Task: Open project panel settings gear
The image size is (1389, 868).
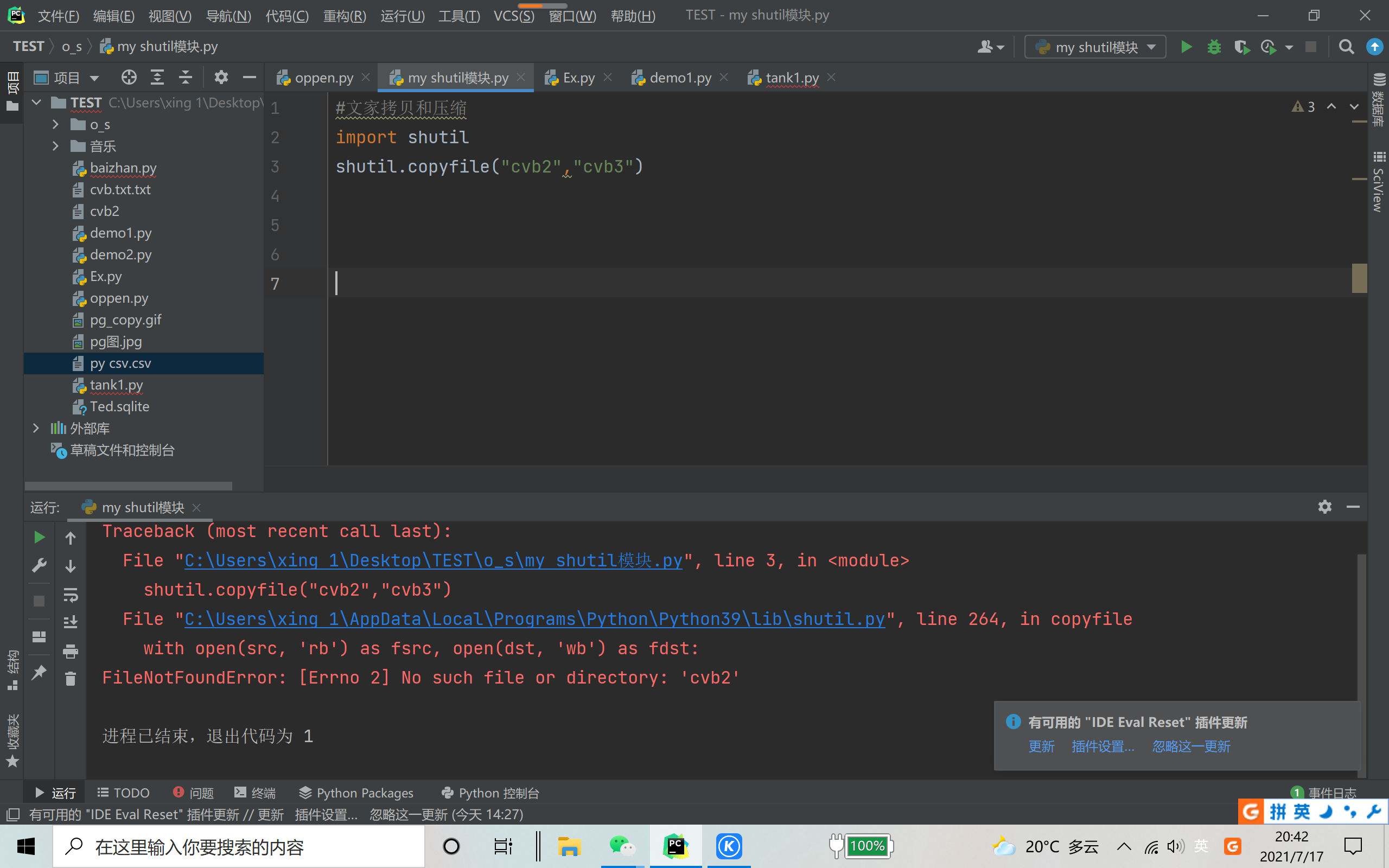Action: coord(221,77)
